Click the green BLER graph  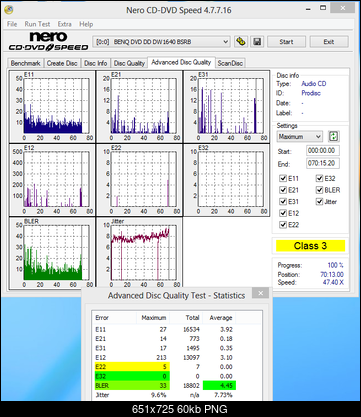(x=52, y=253)
